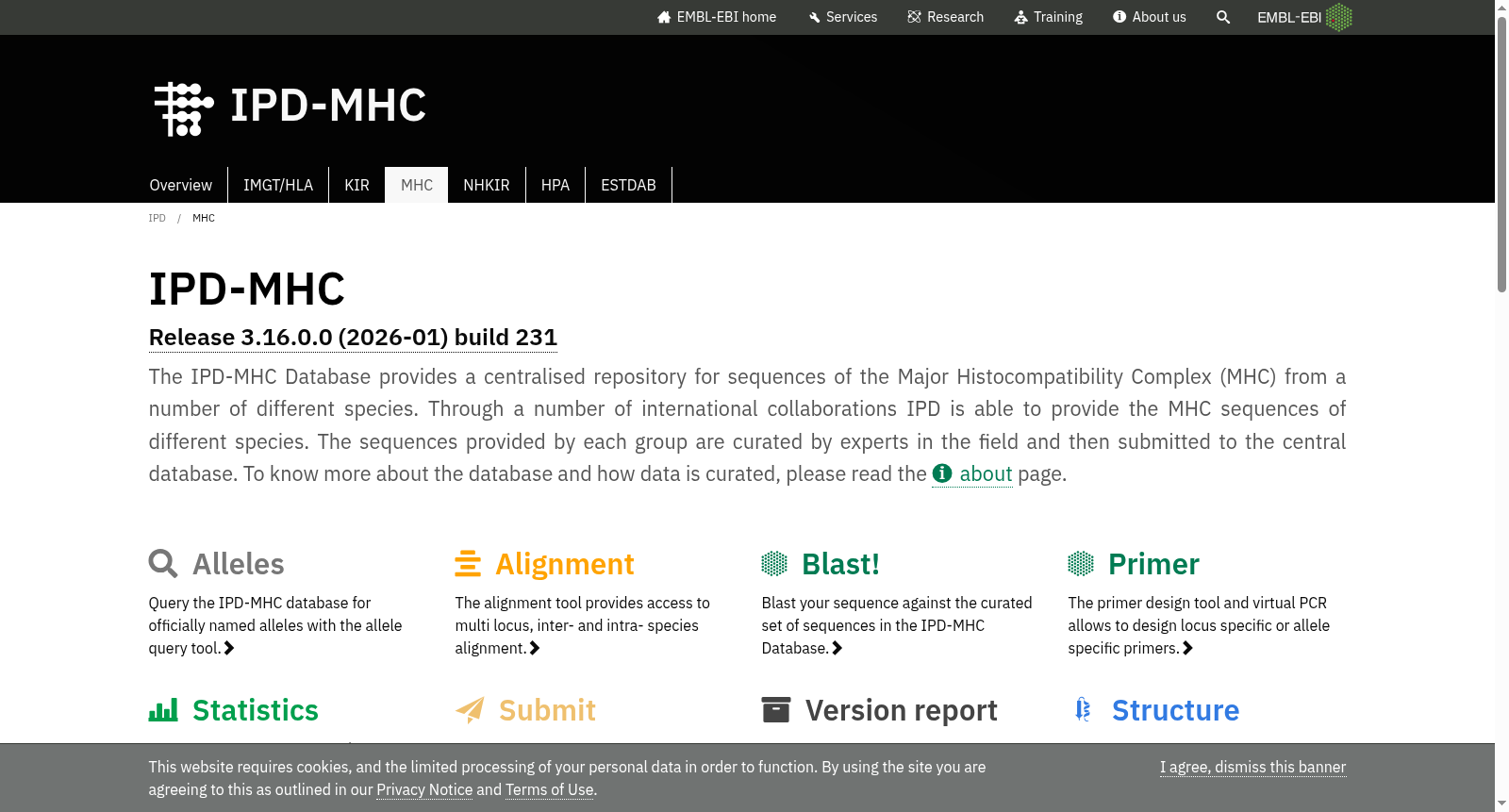Click the Training icon in top bar

[x=1020, y=17]
